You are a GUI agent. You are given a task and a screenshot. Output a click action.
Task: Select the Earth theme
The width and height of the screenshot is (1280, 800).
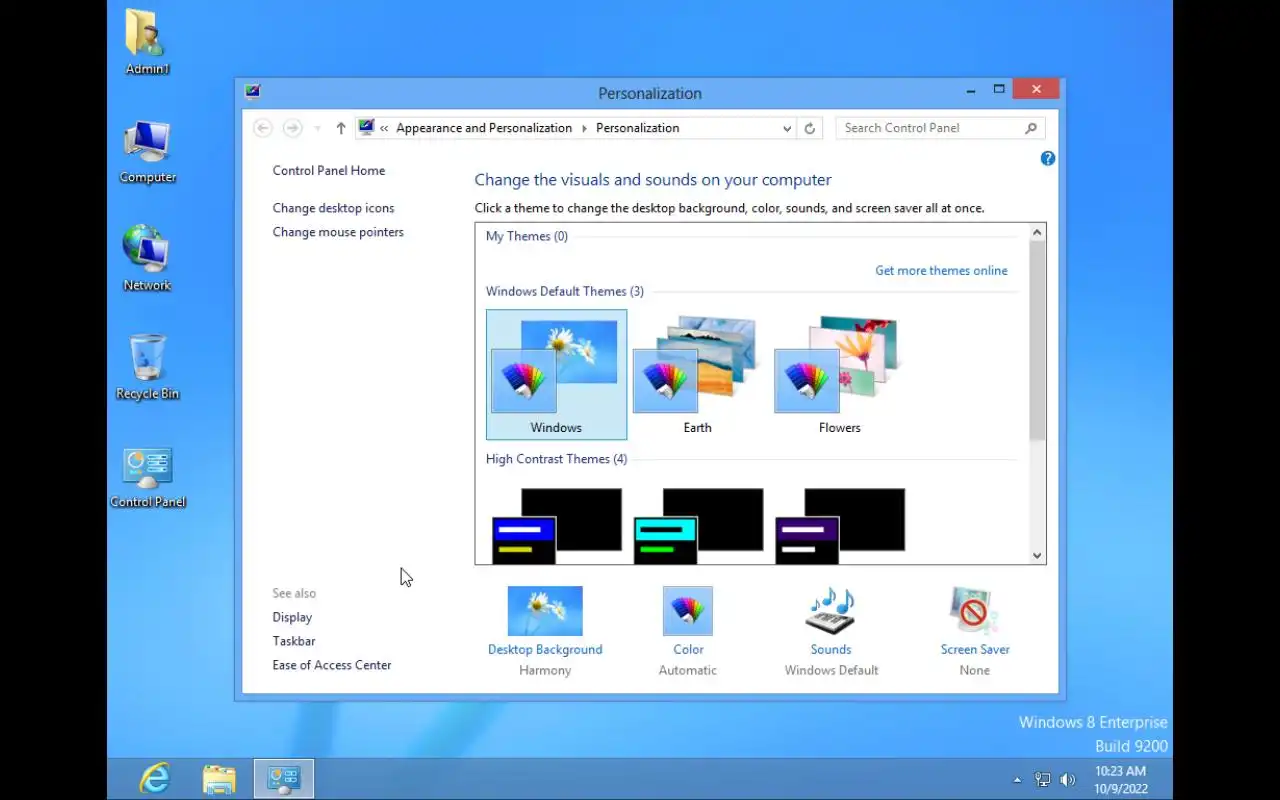[x=697, y=374]
